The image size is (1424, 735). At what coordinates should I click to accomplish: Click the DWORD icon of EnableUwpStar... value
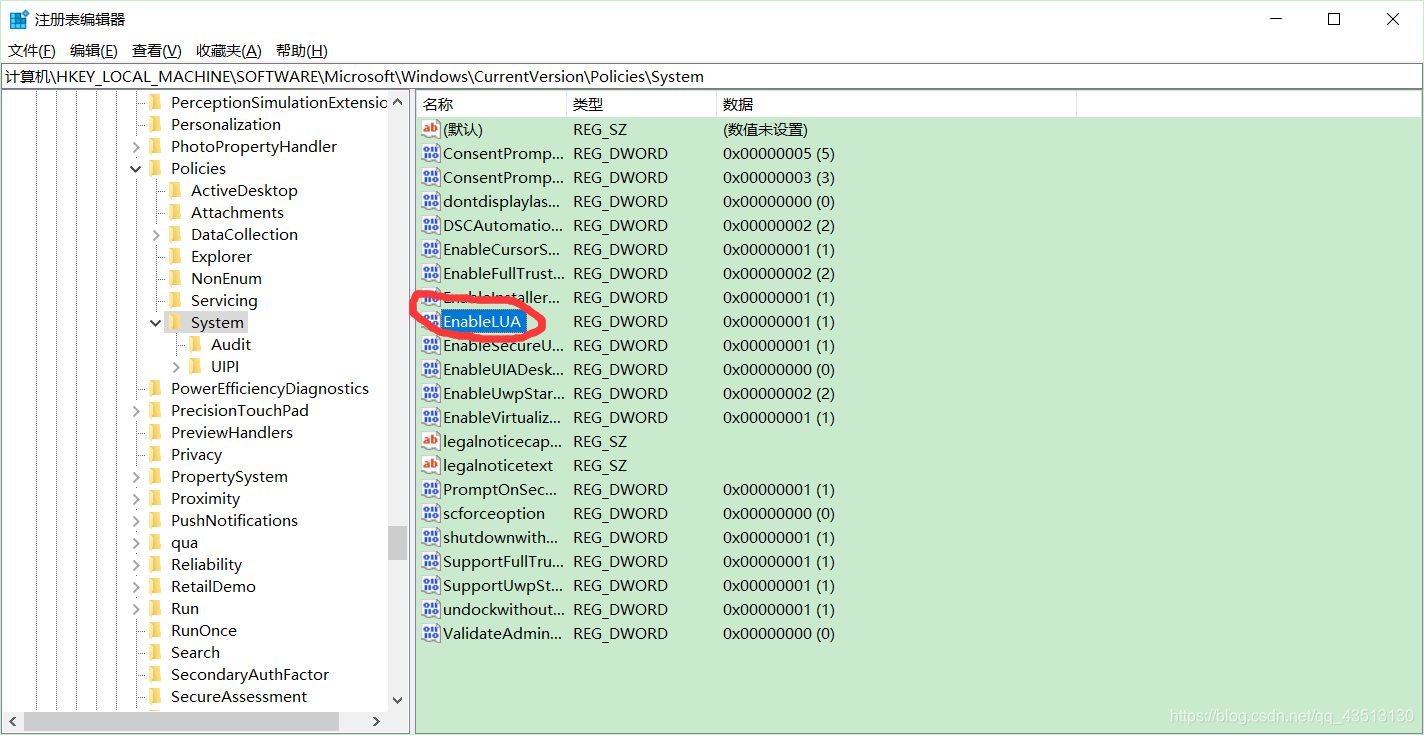(431, 393)
